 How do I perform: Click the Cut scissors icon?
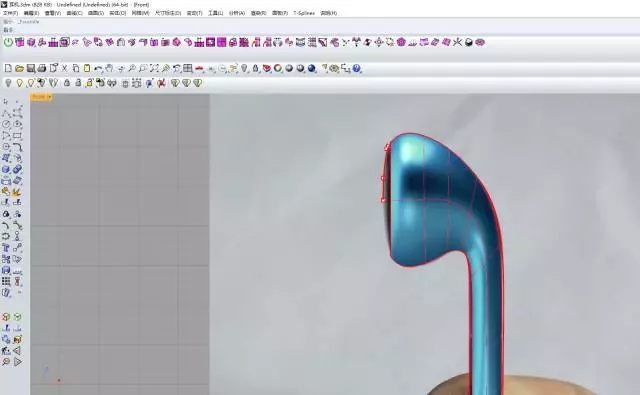pyautogui.click(x=64, y=69)
